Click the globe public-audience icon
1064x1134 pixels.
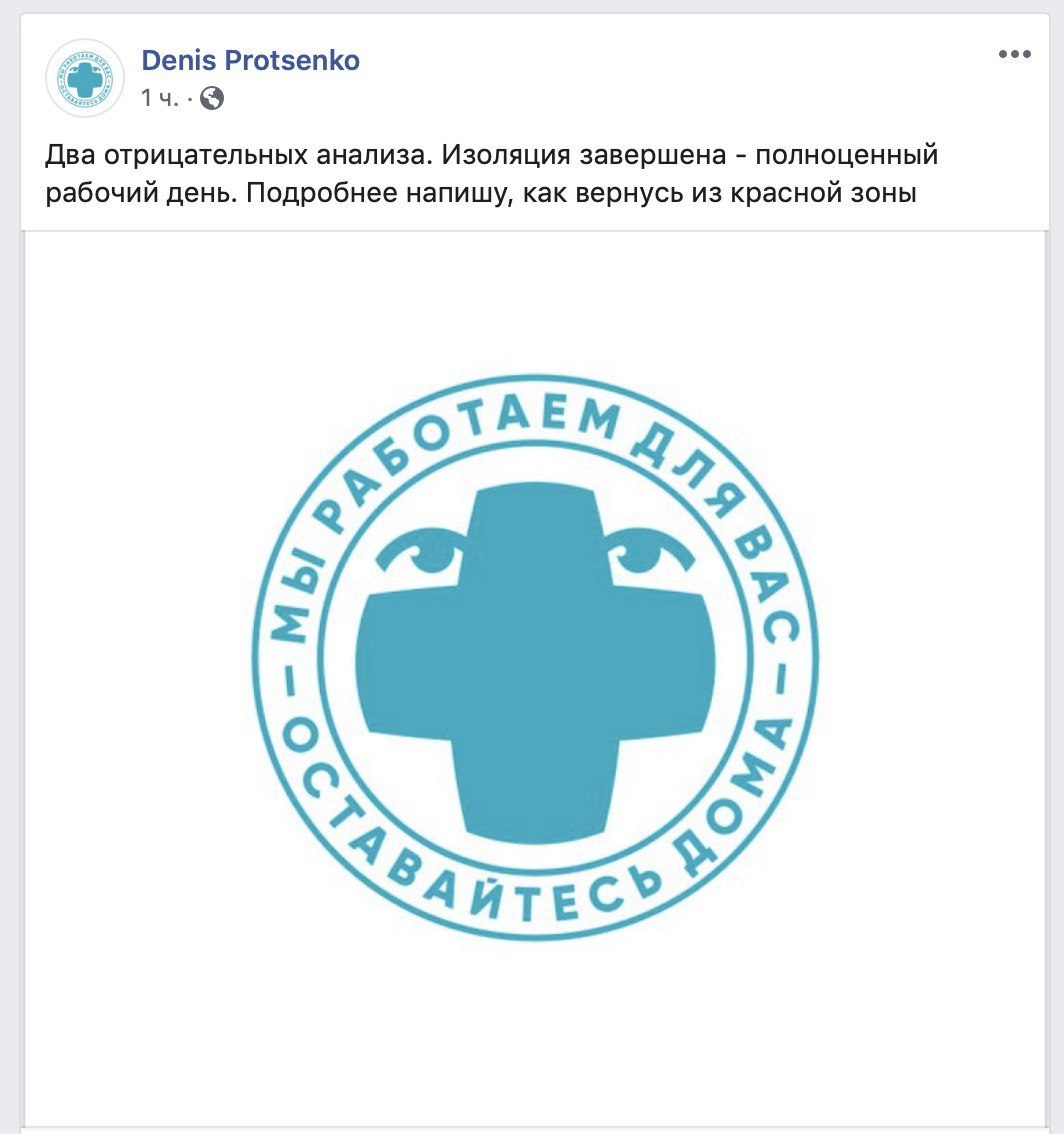212,98
